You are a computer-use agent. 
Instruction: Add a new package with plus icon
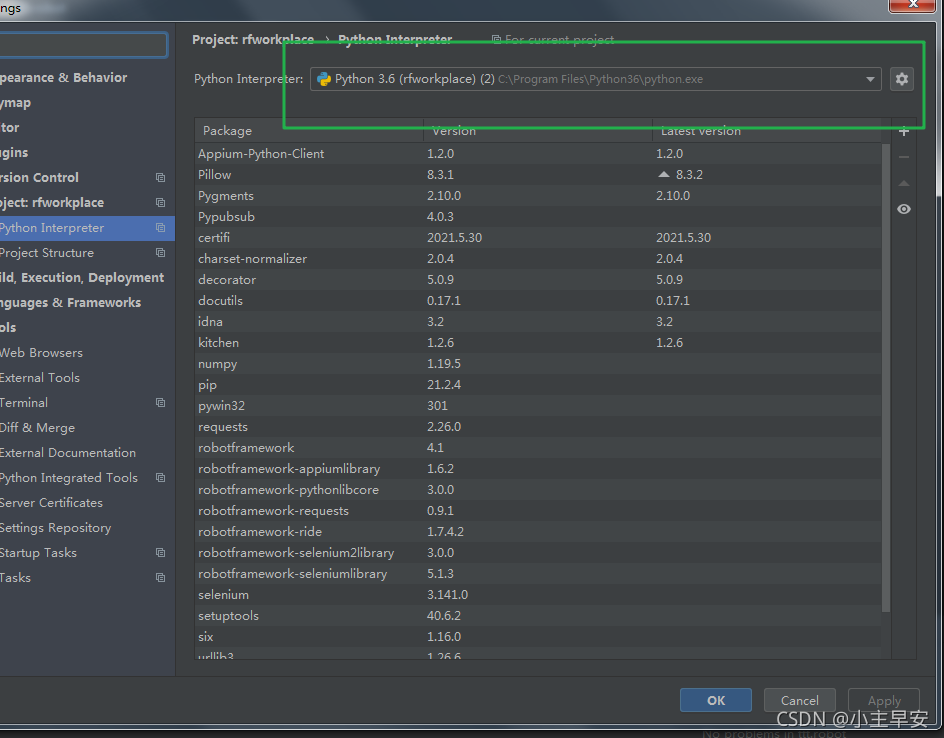coord(904,132)
